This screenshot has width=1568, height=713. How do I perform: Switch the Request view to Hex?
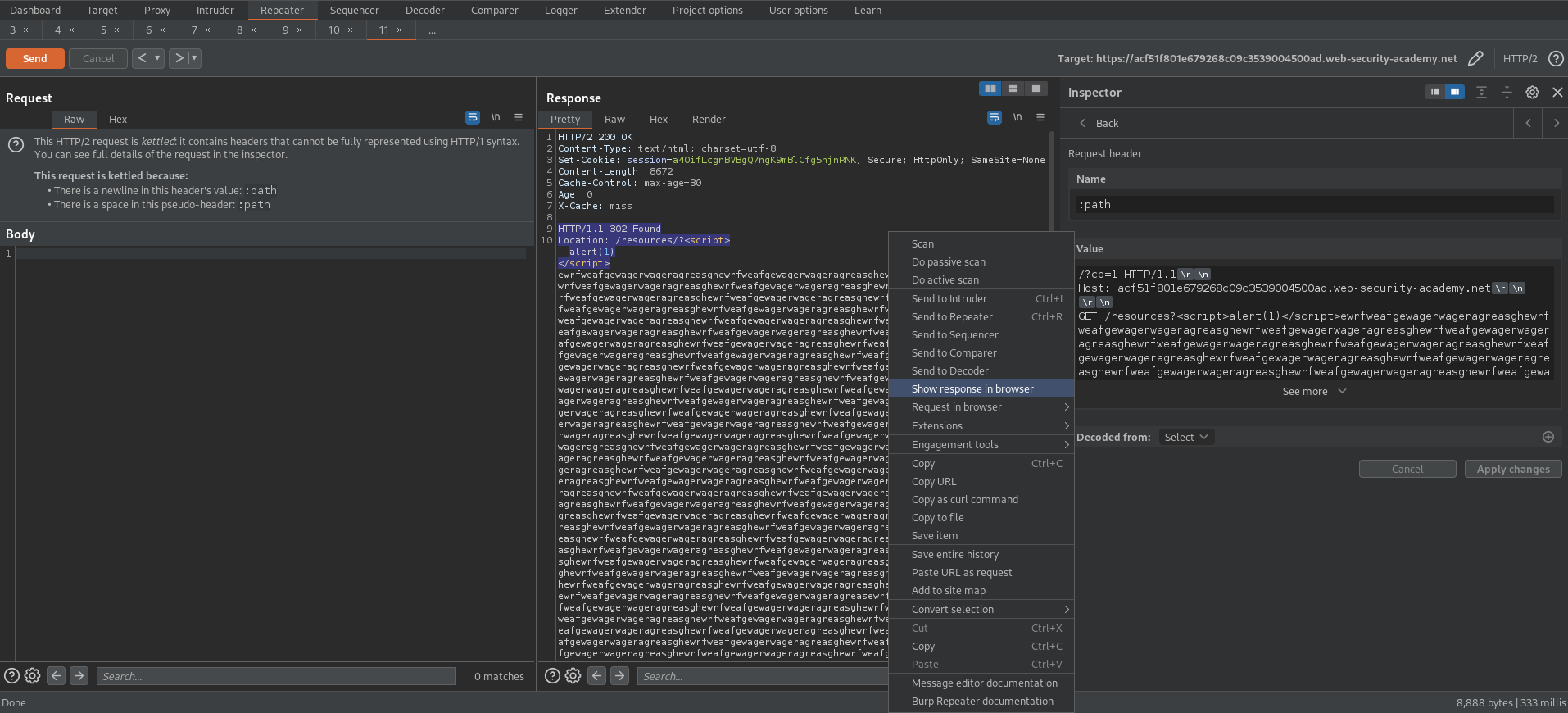click(118, 120)
